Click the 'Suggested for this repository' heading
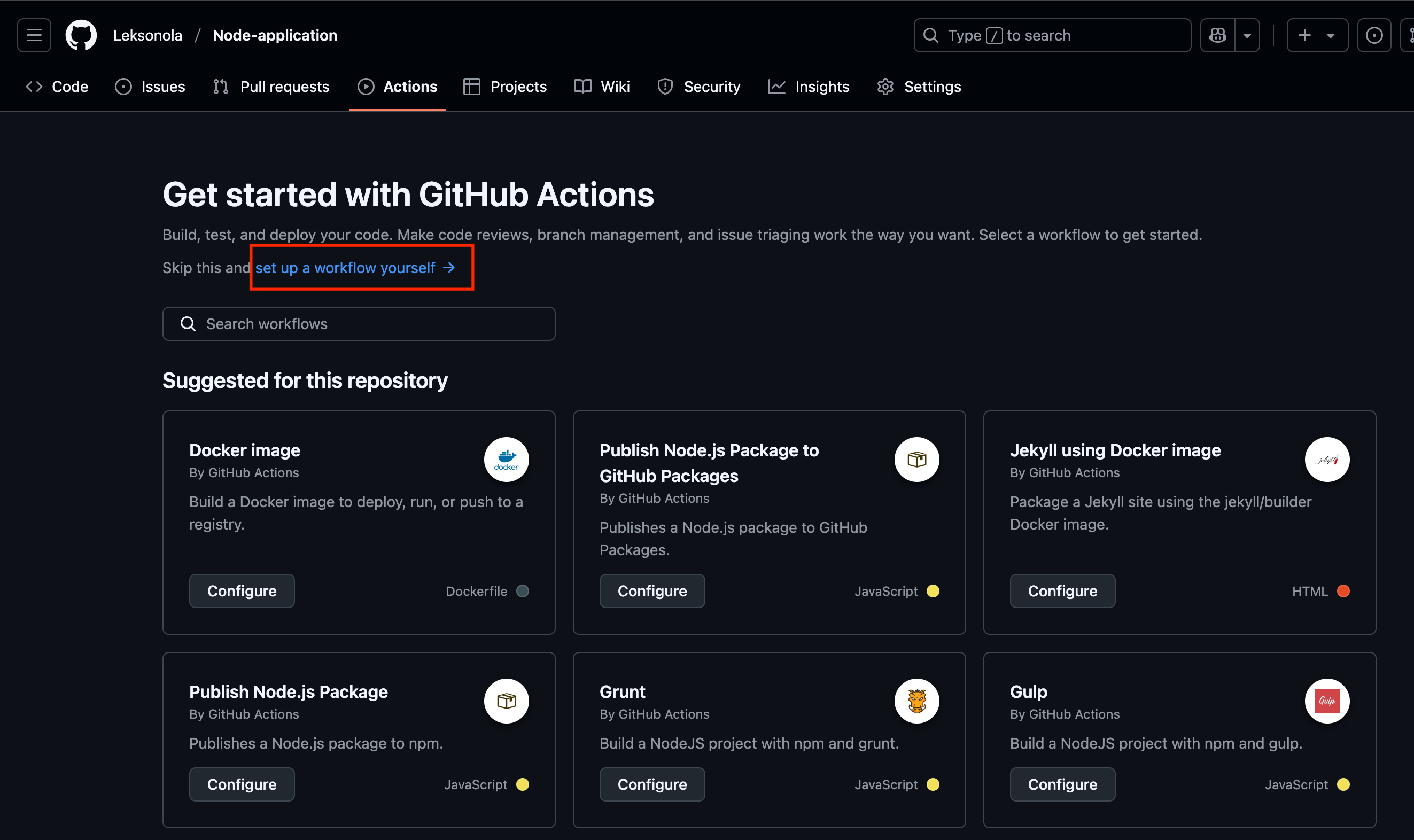 (x=305, y=381)
